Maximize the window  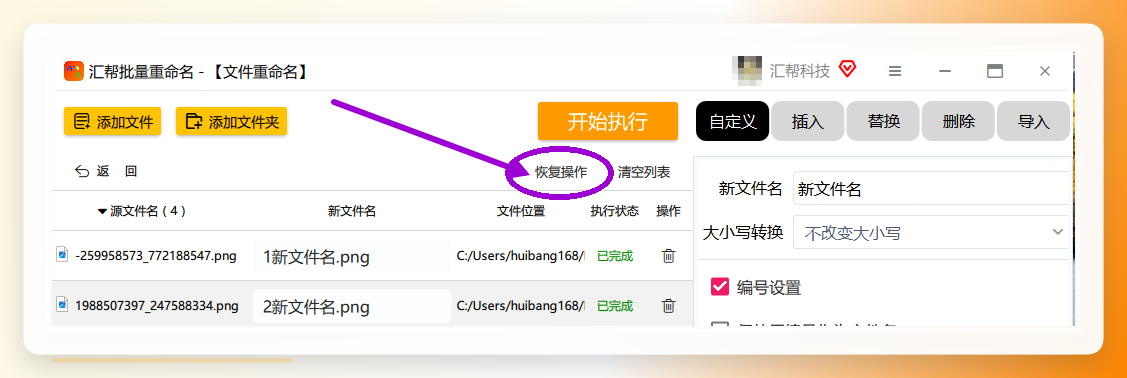click(x=995, y=71)
